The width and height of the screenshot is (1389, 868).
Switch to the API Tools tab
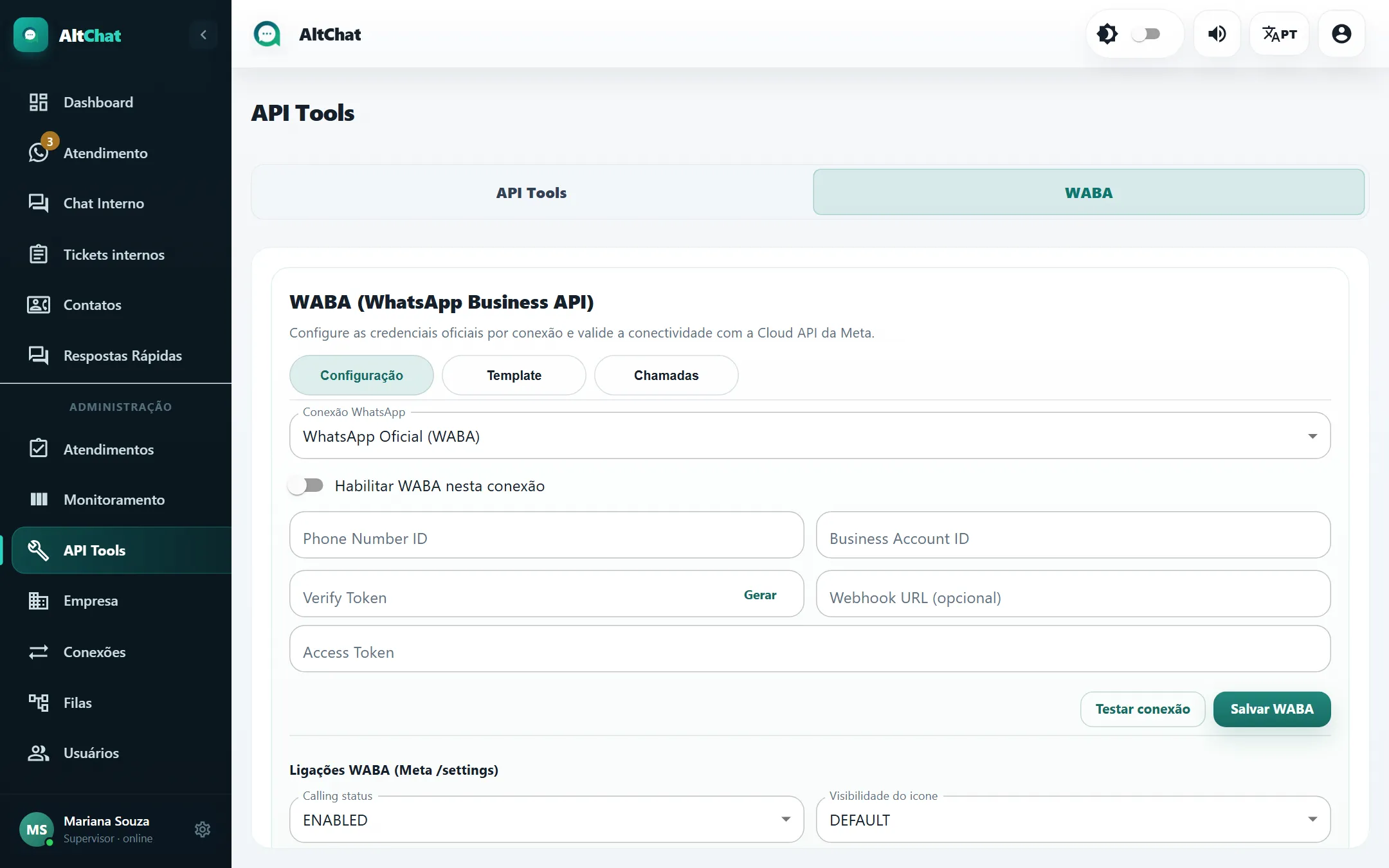click(531, 192)
